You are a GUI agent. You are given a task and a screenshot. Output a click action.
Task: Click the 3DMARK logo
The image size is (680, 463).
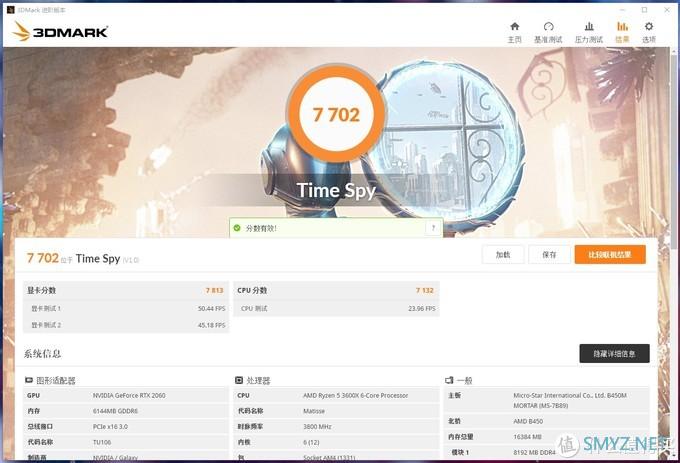coord(60,32)
